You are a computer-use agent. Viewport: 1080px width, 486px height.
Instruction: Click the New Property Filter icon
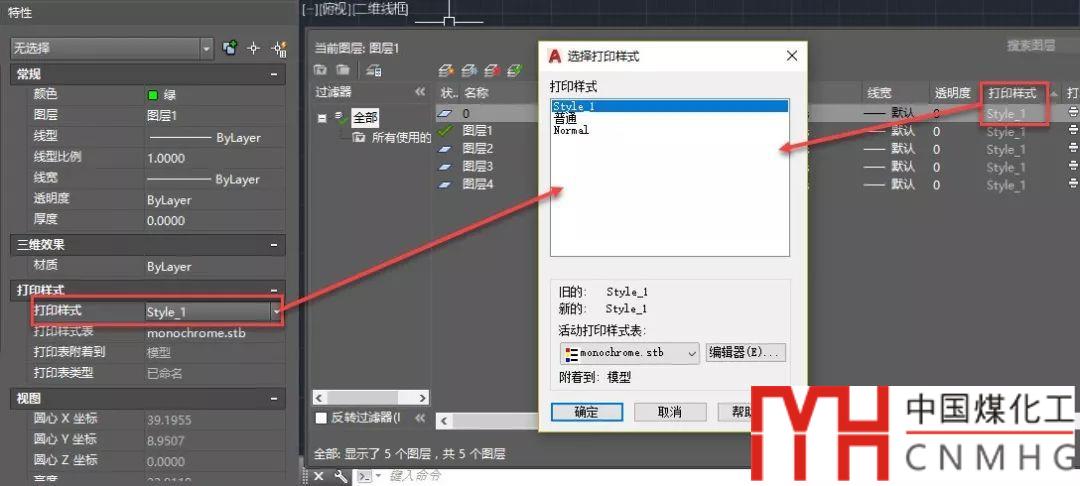pos(320,70)
